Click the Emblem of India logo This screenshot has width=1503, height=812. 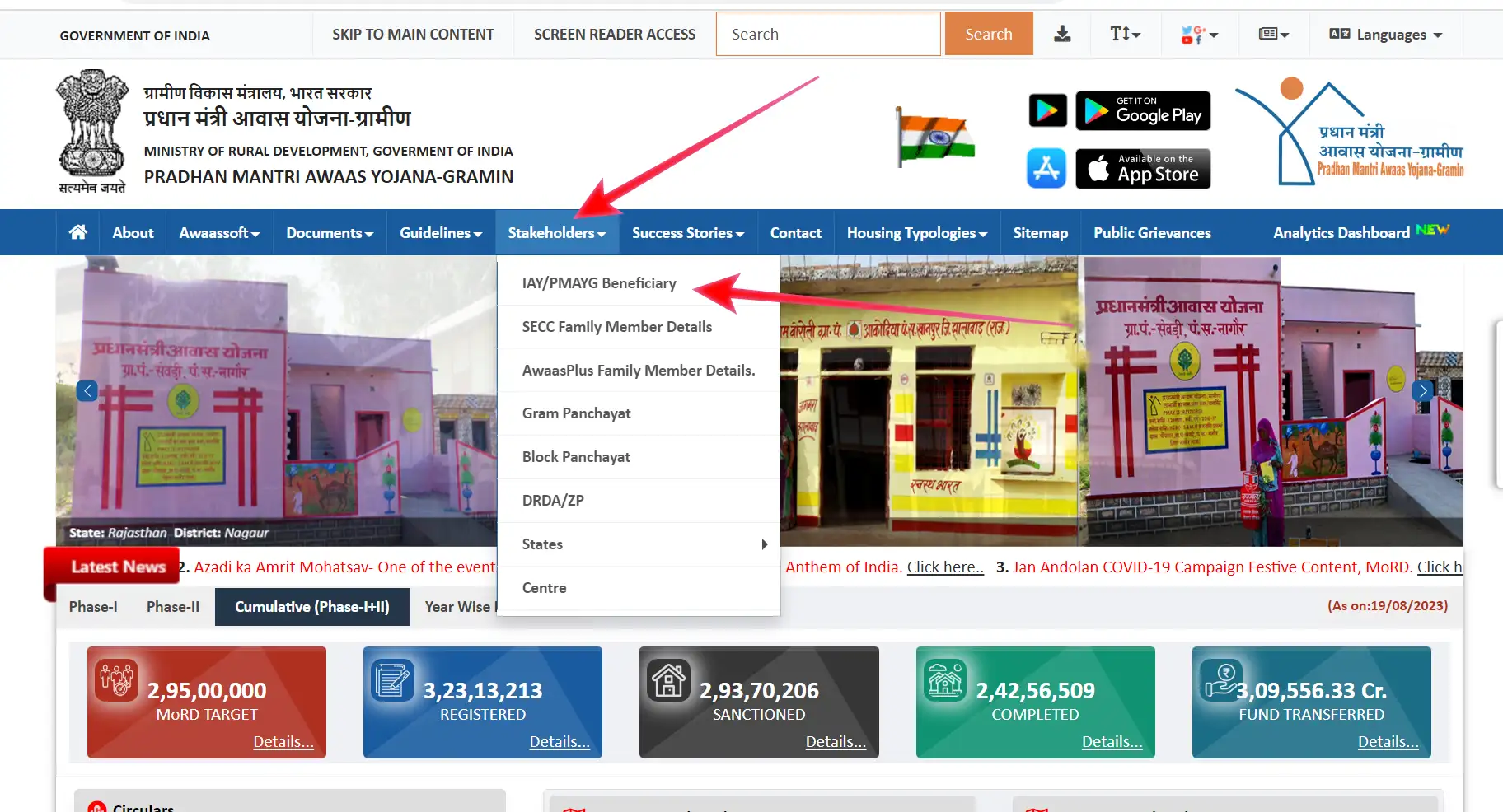coord(91,130)
